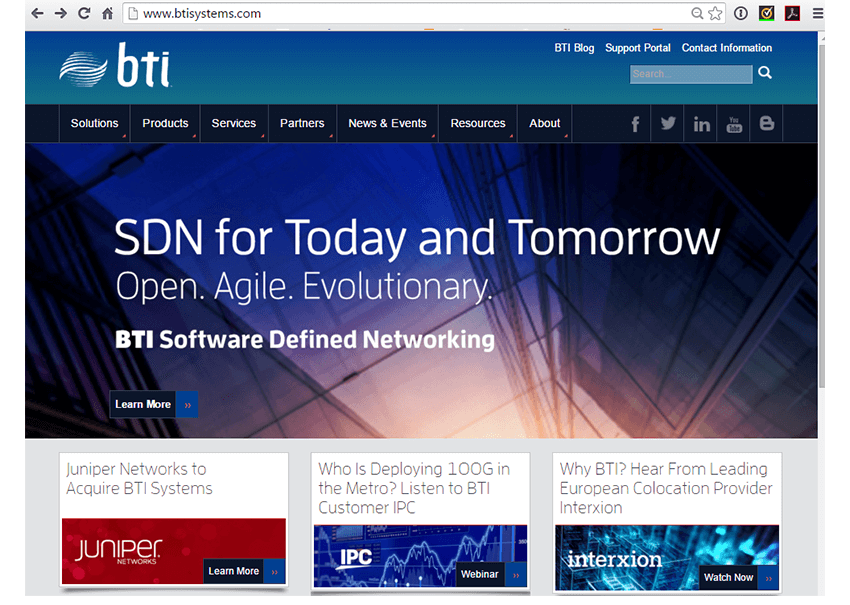Viewport: 850px width, 605px height.
Task: Open the Support Portal link
Action: (x=637, y=47)
